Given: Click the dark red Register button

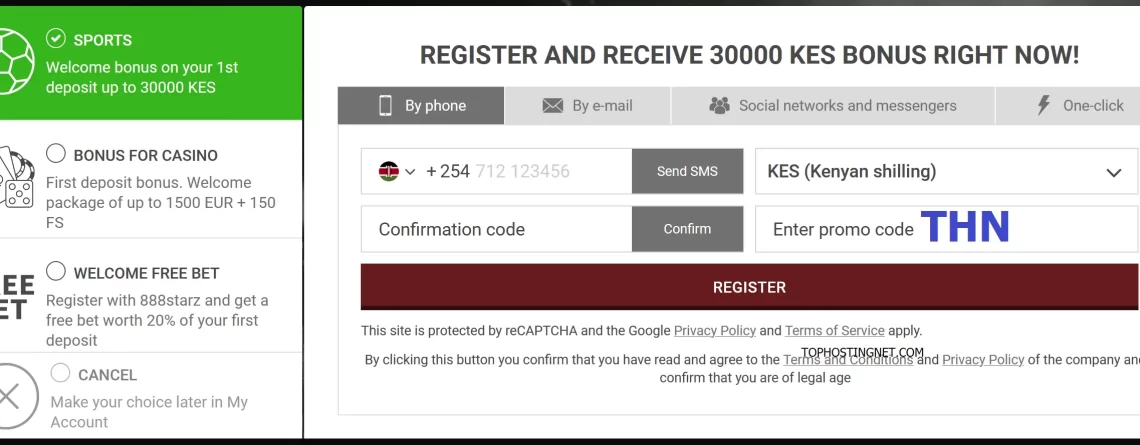Looking at the screenshot, I should [x=750, y=286].
